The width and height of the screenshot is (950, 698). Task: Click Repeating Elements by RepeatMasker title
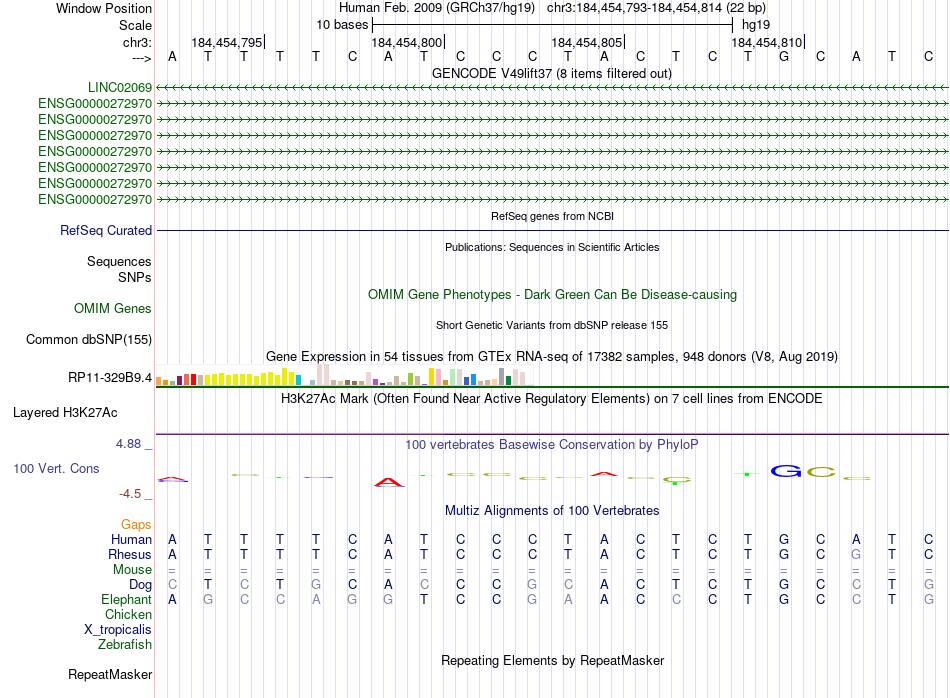point(552,660)
